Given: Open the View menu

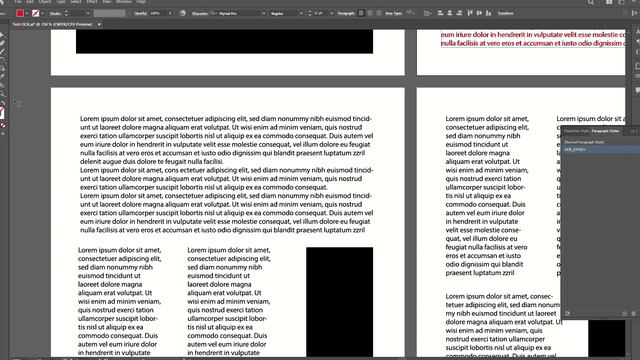Looking at the screenshot, I should (x=107, y=2).
